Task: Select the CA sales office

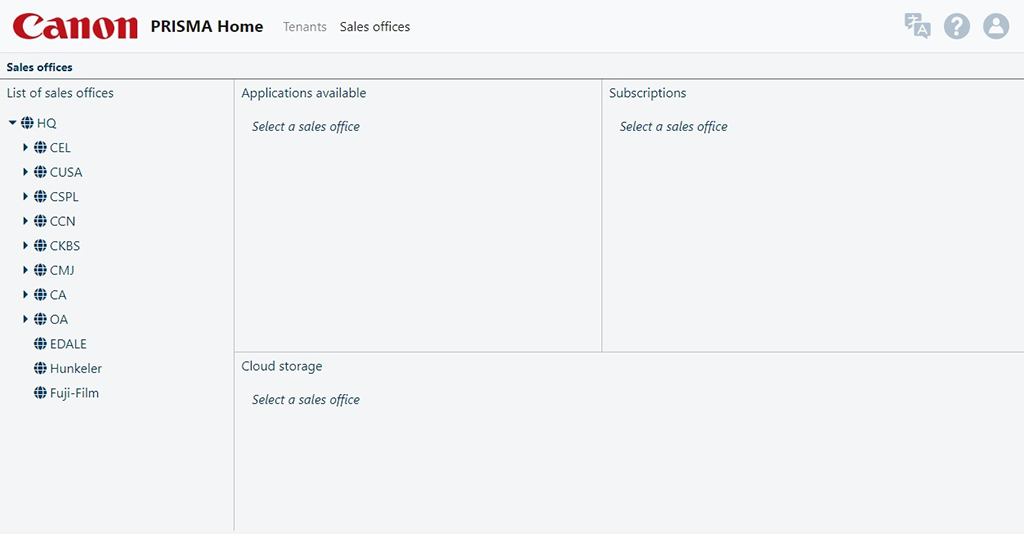Action: (x=58, y=295)
